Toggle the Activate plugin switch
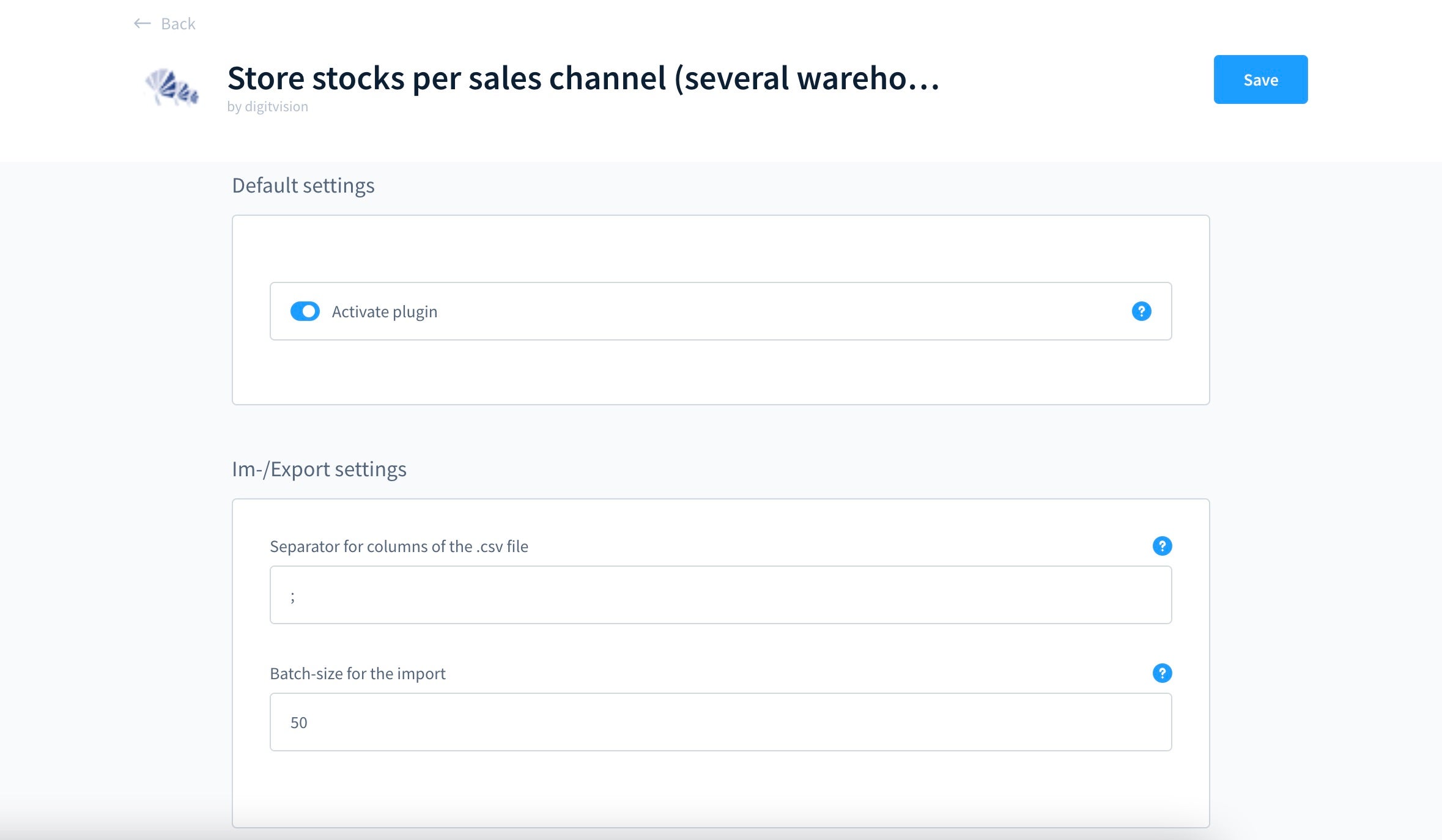The width and height of the screenshot is (1442, 840). tap(305, 311)
